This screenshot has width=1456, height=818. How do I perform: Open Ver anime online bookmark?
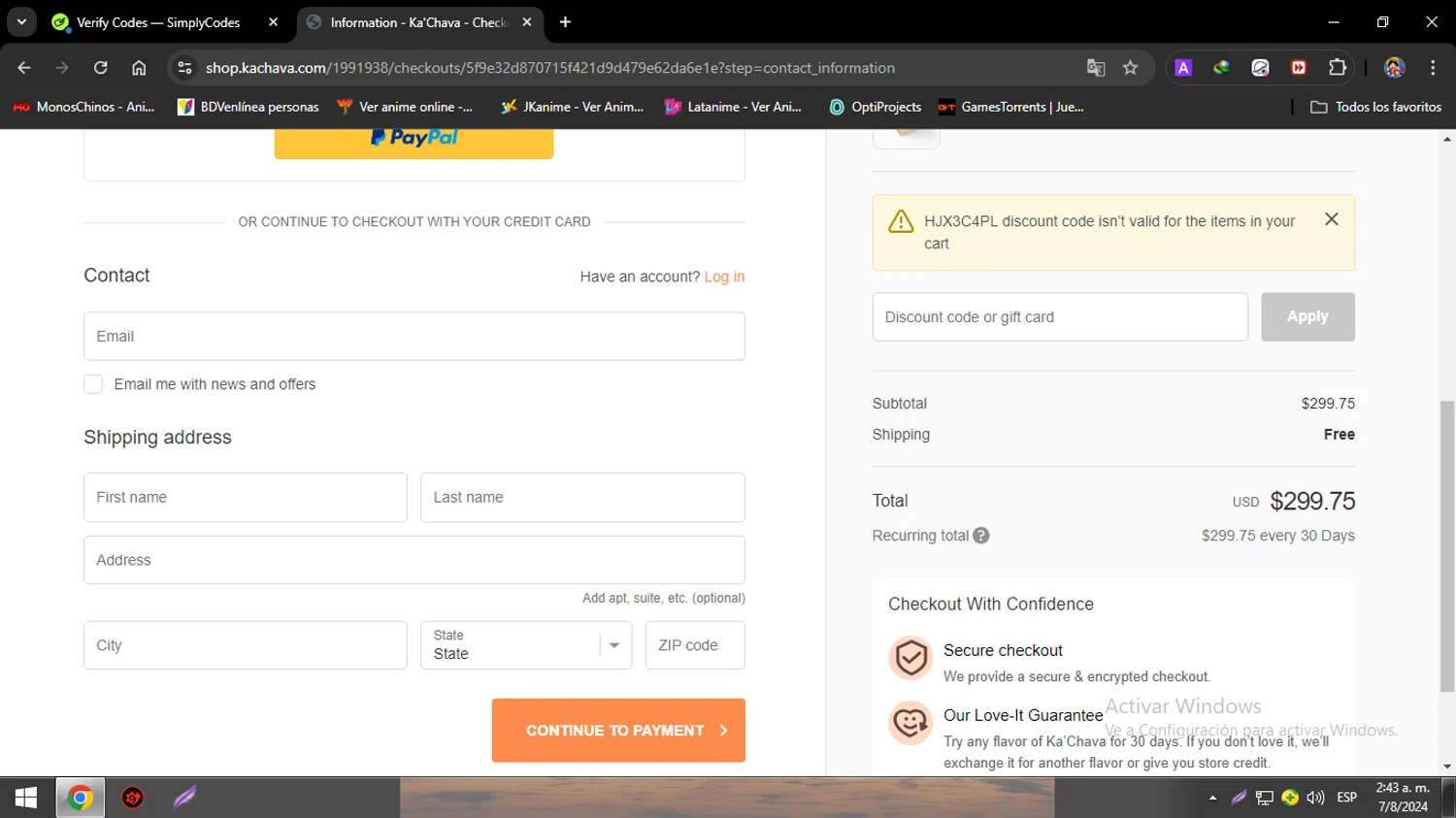point(405,107)
